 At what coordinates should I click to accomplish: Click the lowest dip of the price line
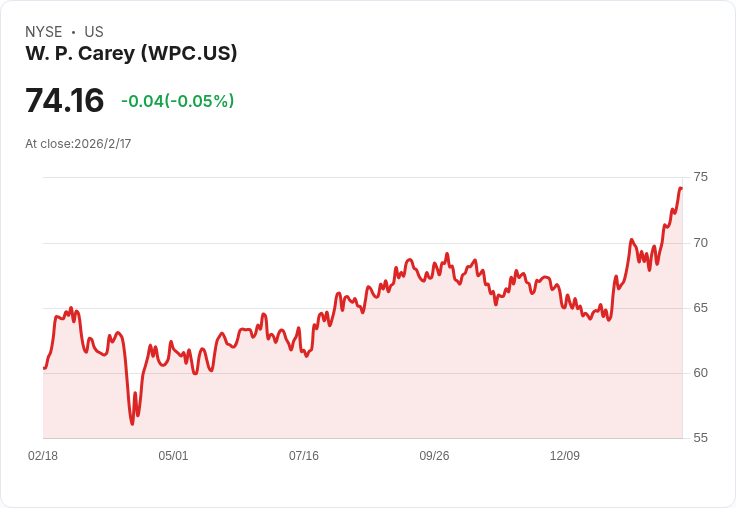(132, 424)
